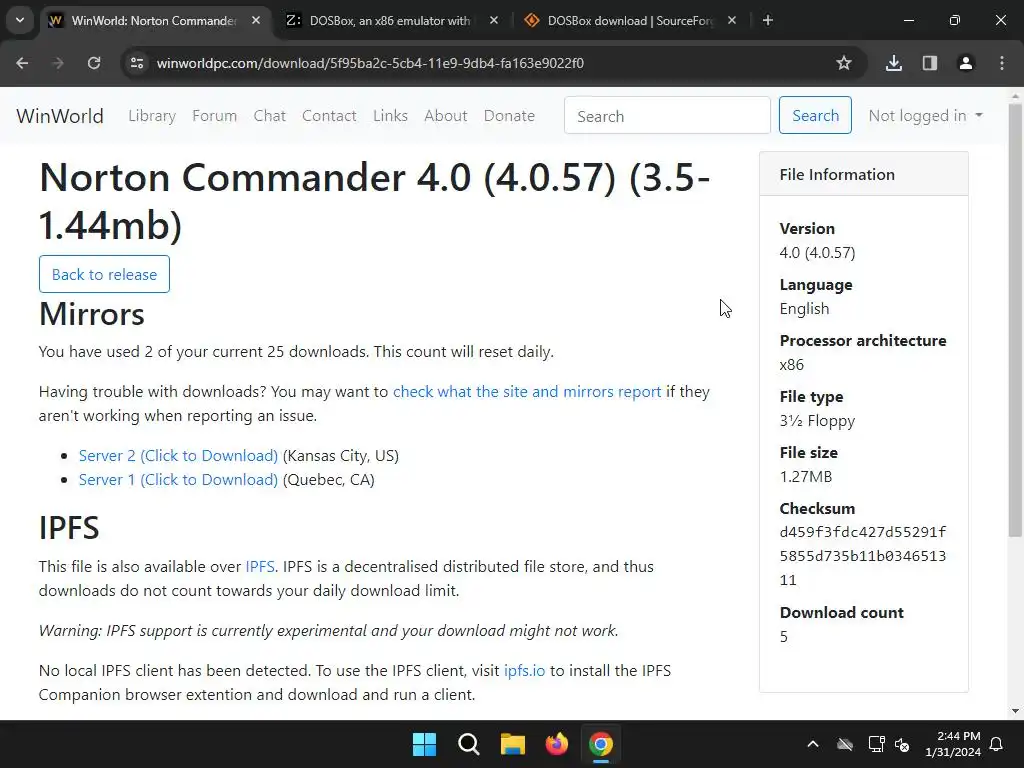Open the WinWorld home logo link
The width and height of the screenshot is (1024, 768).
point(60,116)
